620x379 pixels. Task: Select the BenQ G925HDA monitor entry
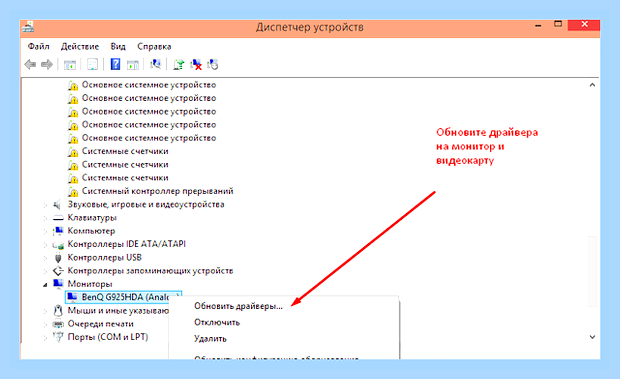point(123,297)
